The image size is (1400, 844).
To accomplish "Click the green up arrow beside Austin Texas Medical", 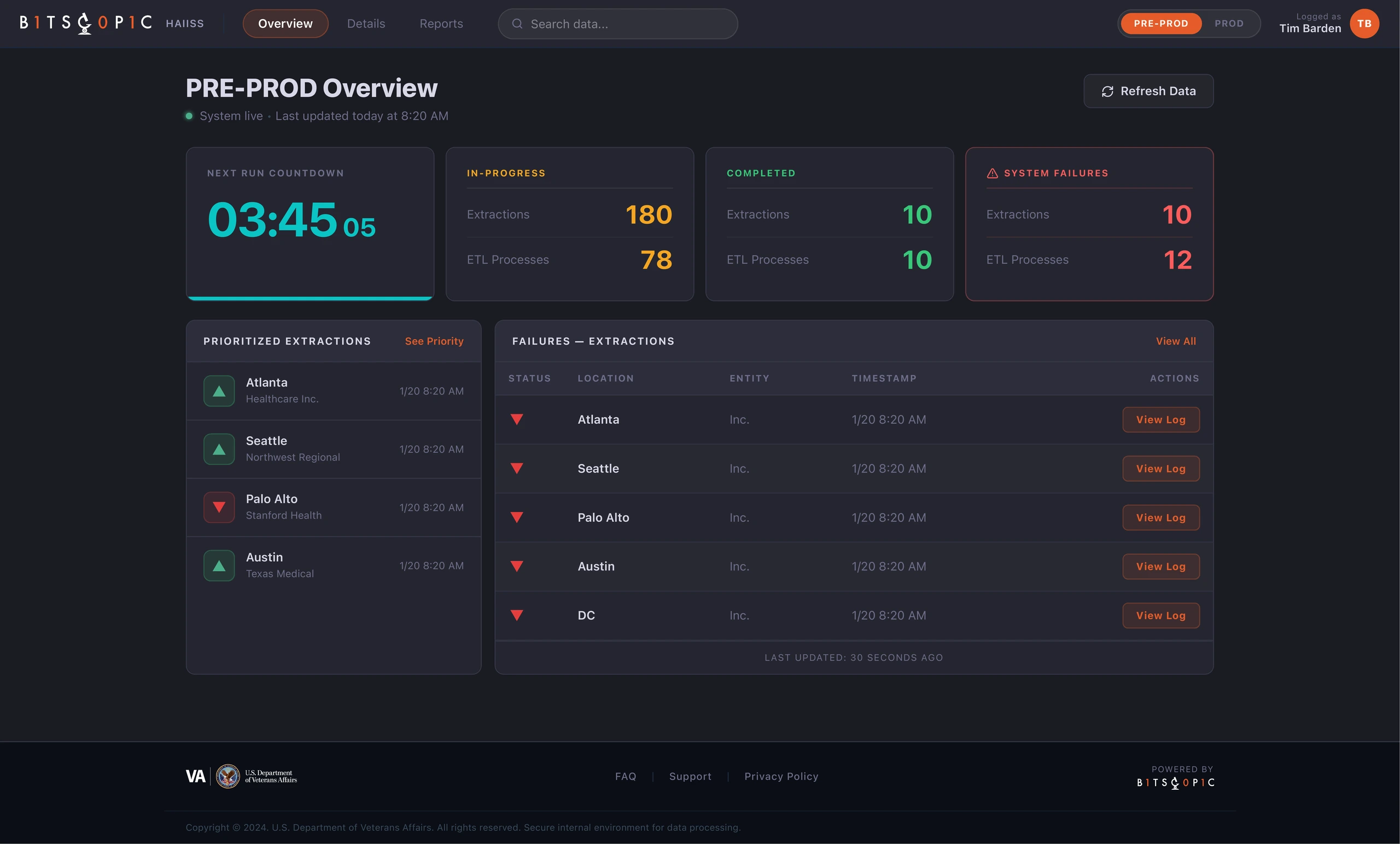I will 219,566.
